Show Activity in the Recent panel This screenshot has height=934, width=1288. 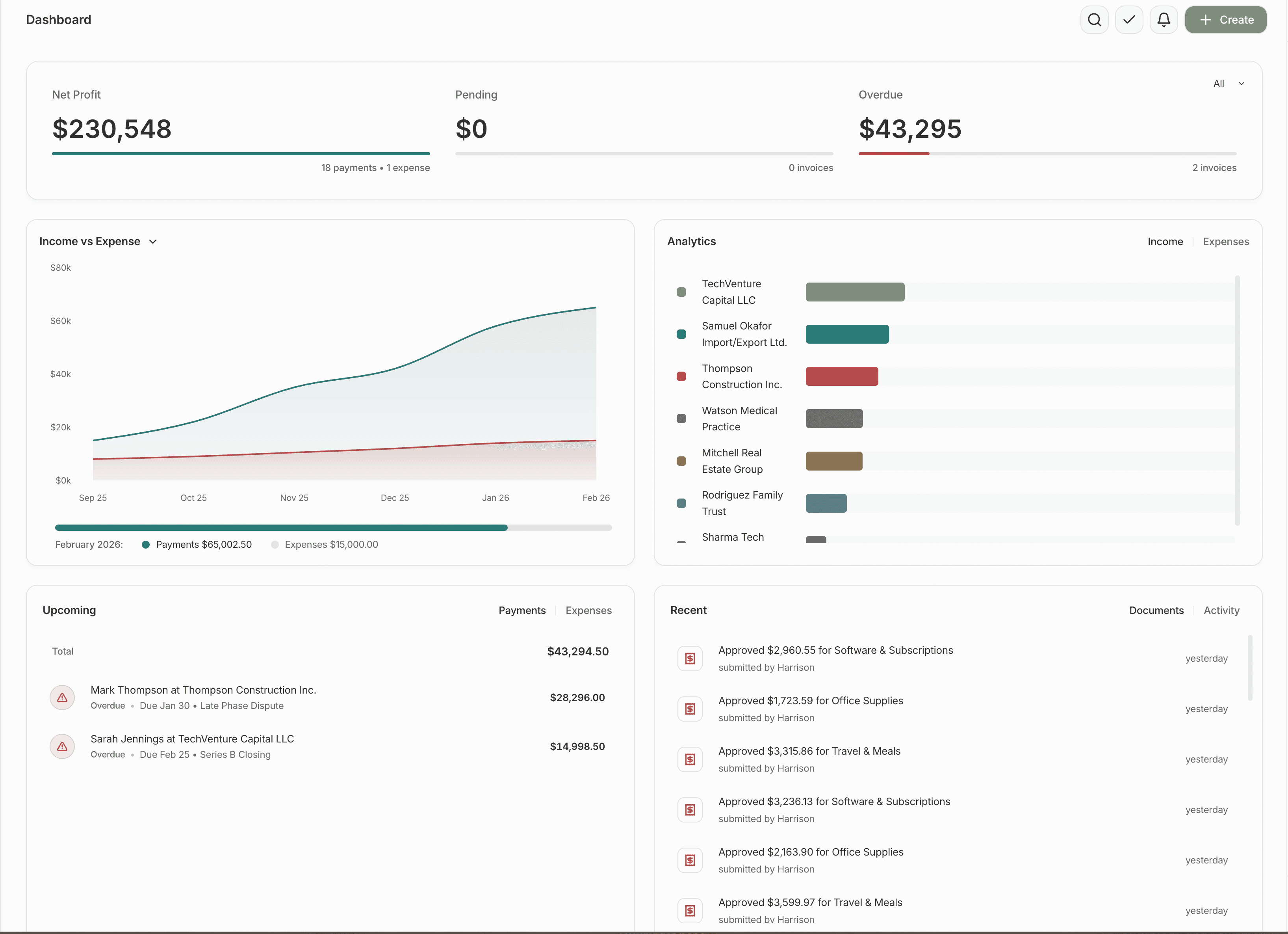[1221, 610]
